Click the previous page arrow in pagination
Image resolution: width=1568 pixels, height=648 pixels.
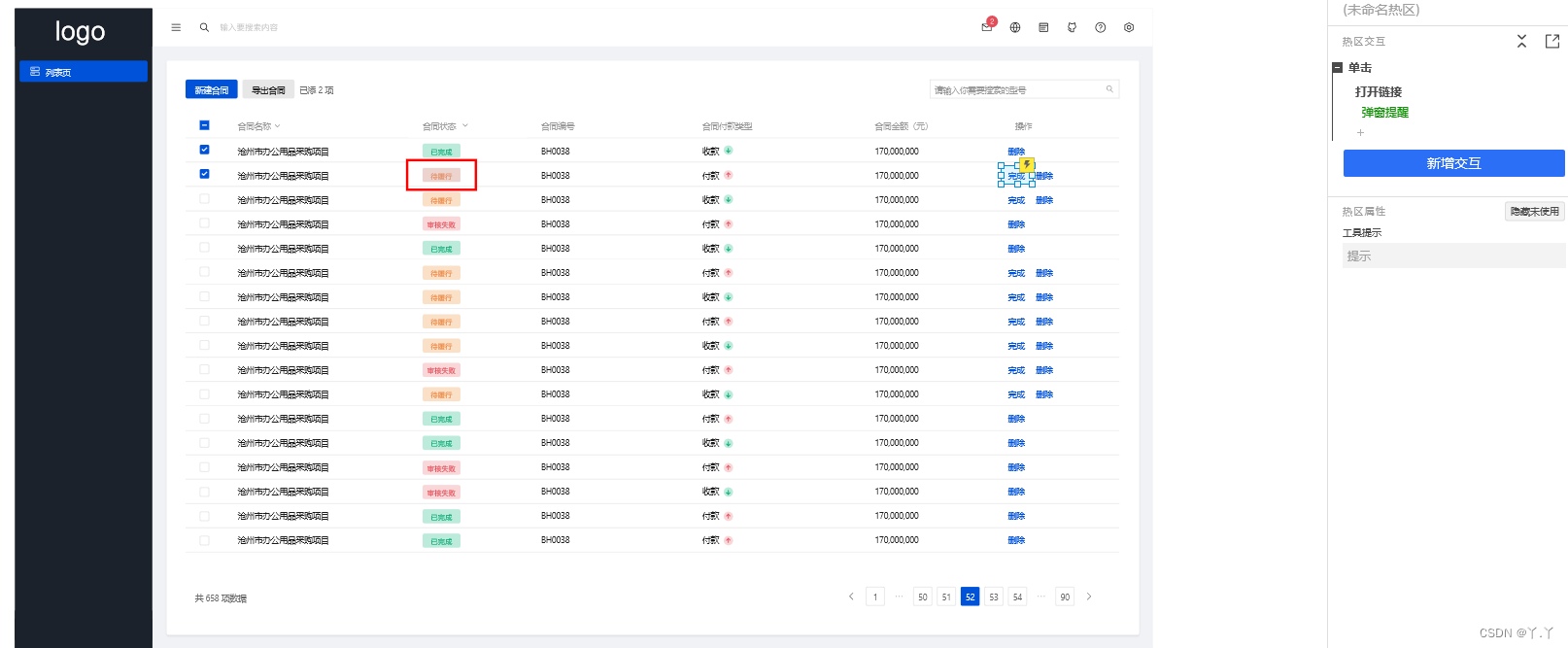pyautogui.click(x=851, y=597)
